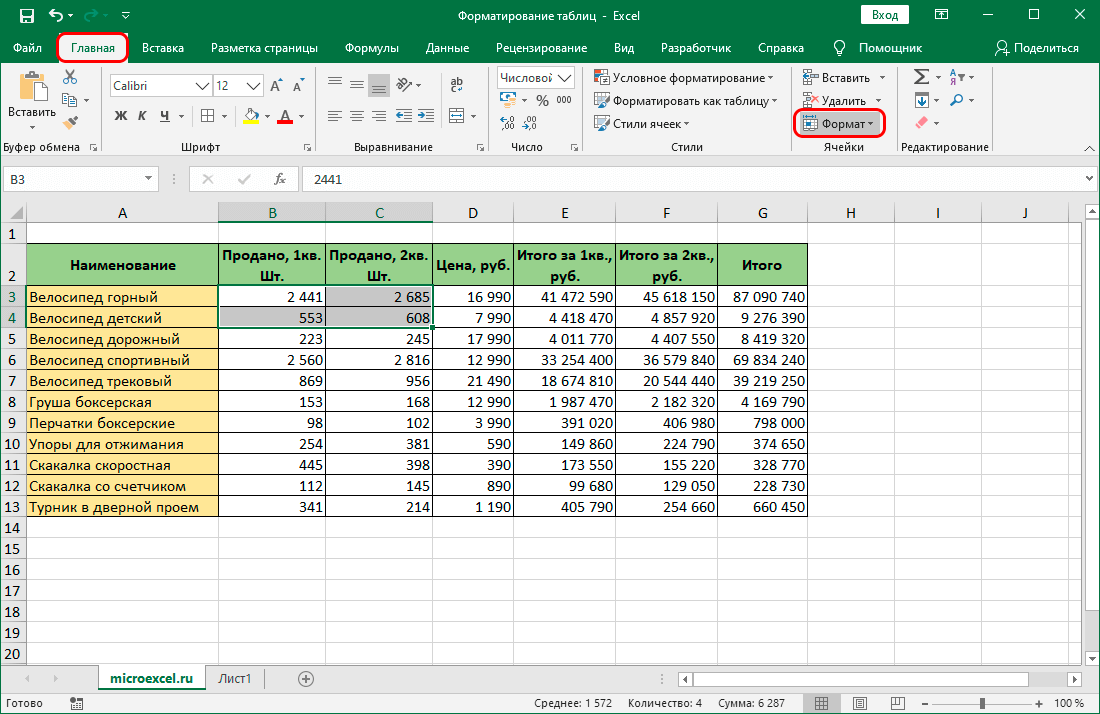Screen dimensions: 1100x714
Task: Toggle italic formatting (К)
Action: click(x=143, y=116)
